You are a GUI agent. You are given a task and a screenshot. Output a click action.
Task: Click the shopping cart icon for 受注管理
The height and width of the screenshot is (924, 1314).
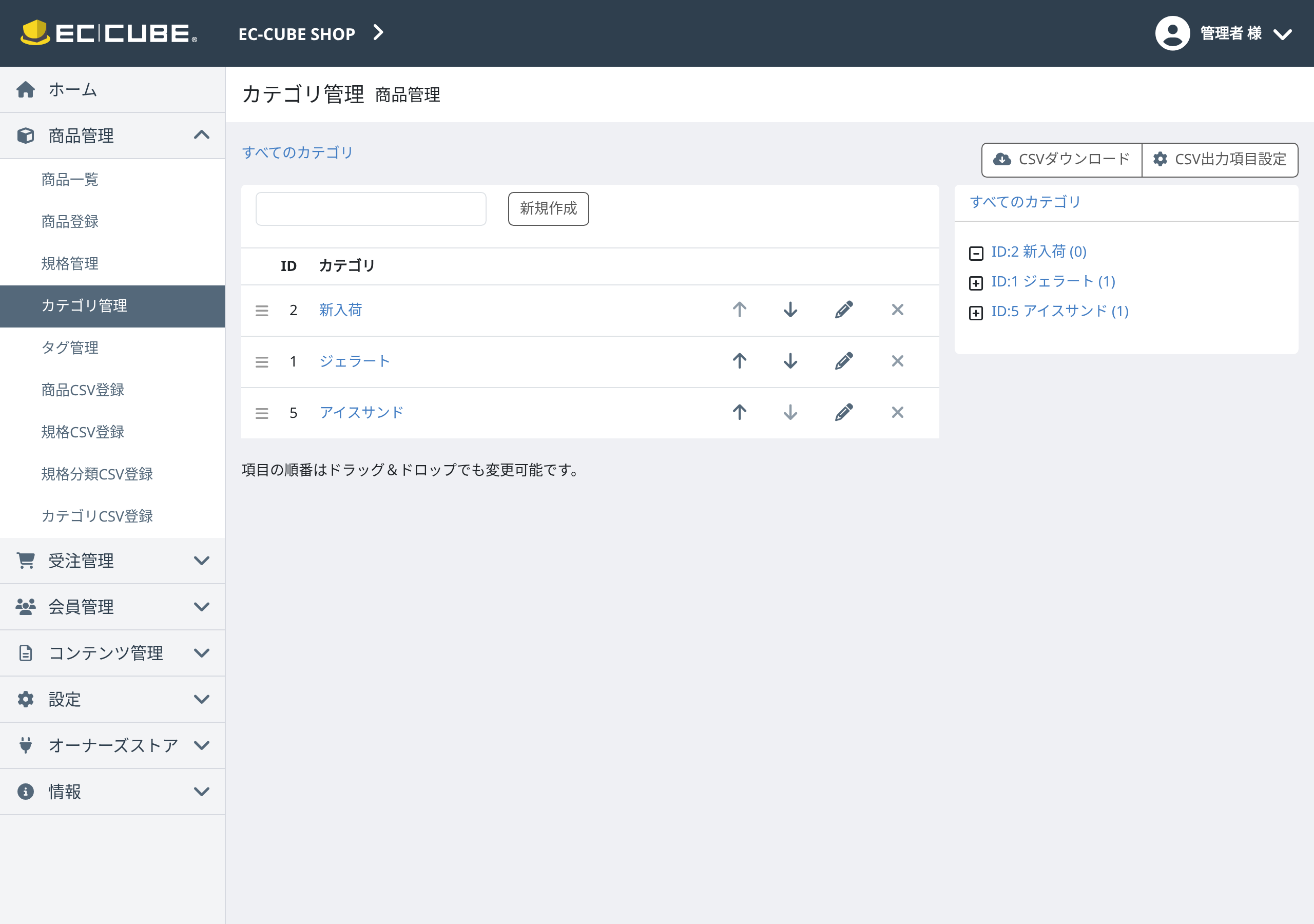pos(26,561)
